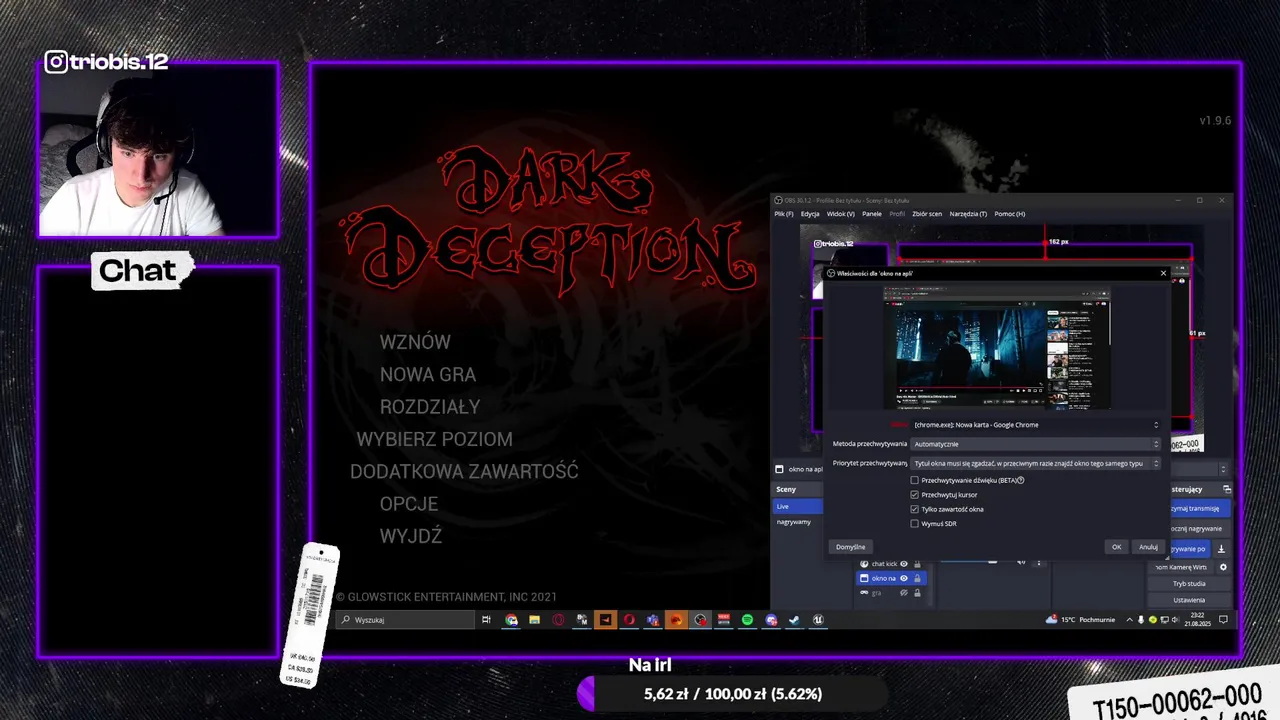Select 'DODATKOWA ZAWARTOŚĆ' in game menu
The height and width of the screenshot is (720, 1280).
tap(464, 471)
